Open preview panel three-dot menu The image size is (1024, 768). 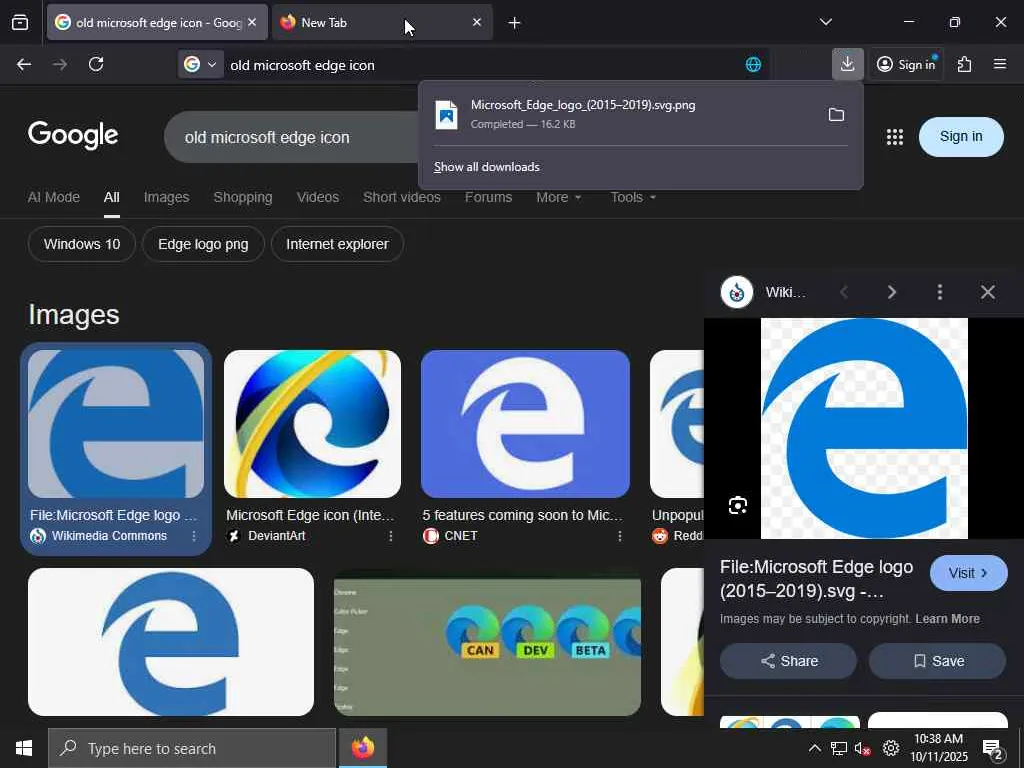[x=940, y=292]
